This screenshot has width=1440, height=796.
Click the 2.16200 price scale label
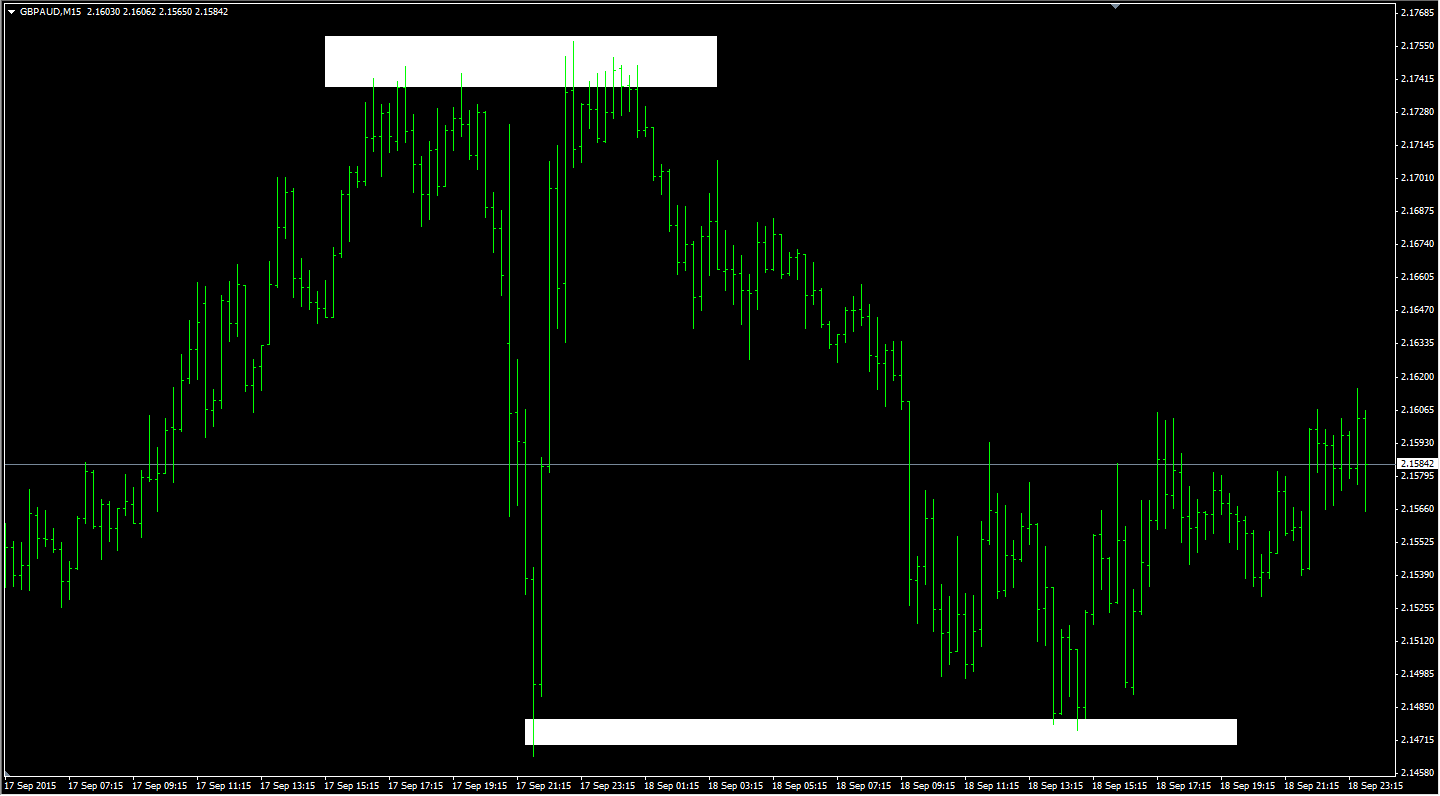point(1416,377)
